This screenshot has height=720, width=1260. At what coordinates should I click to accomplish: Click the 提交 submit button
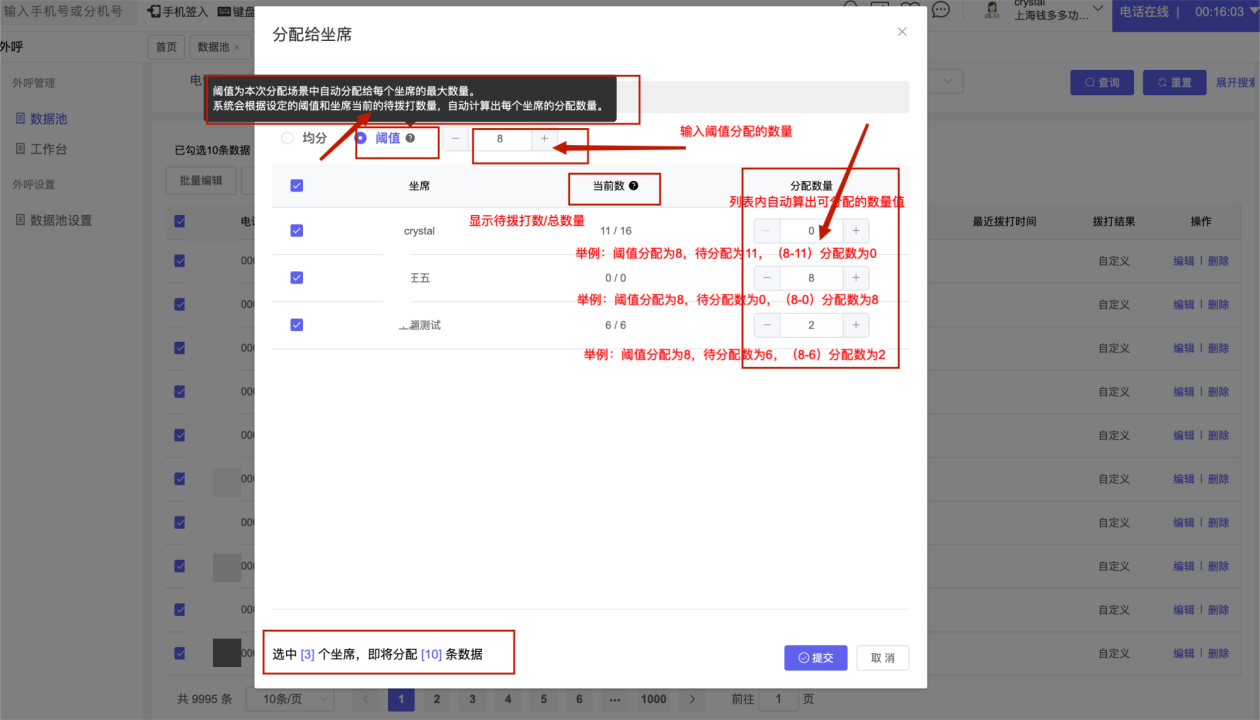(815, 658)
